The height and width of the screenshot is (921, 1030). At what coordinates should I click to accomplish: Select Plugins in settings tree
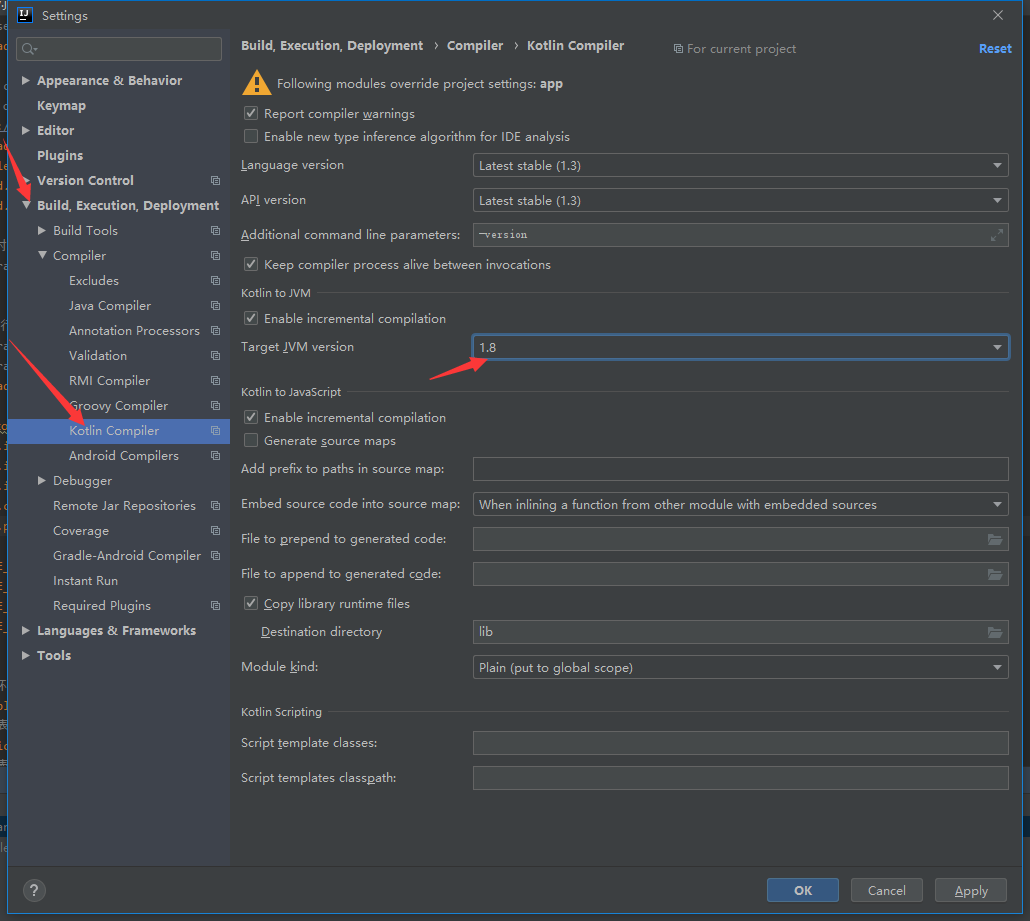pos(60,156)
